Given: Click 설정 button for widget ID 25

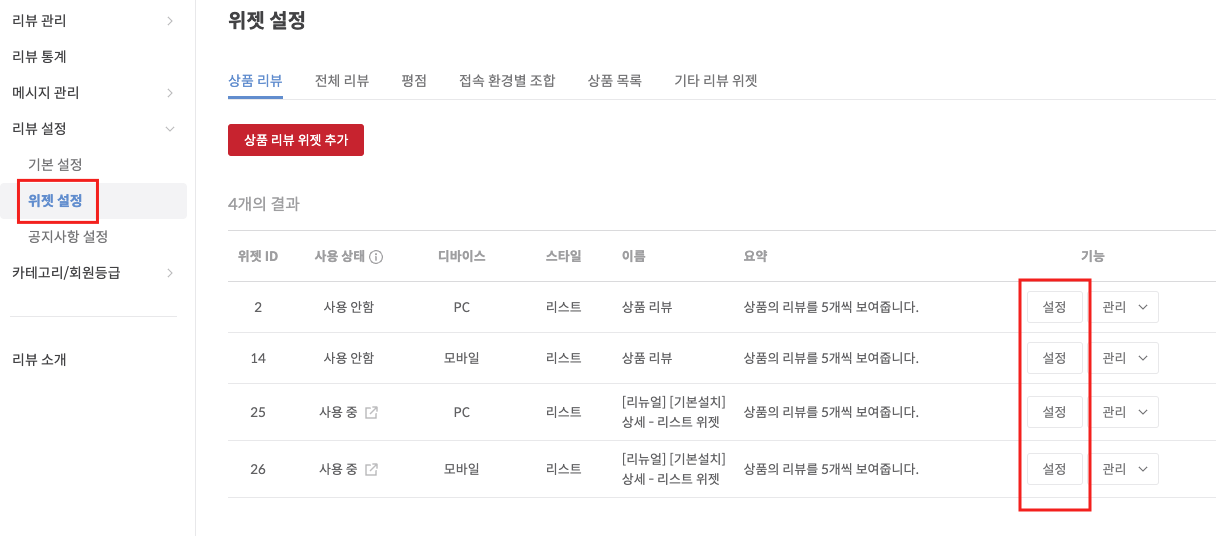Looking at the screenshot, I should click(1055, 412).
